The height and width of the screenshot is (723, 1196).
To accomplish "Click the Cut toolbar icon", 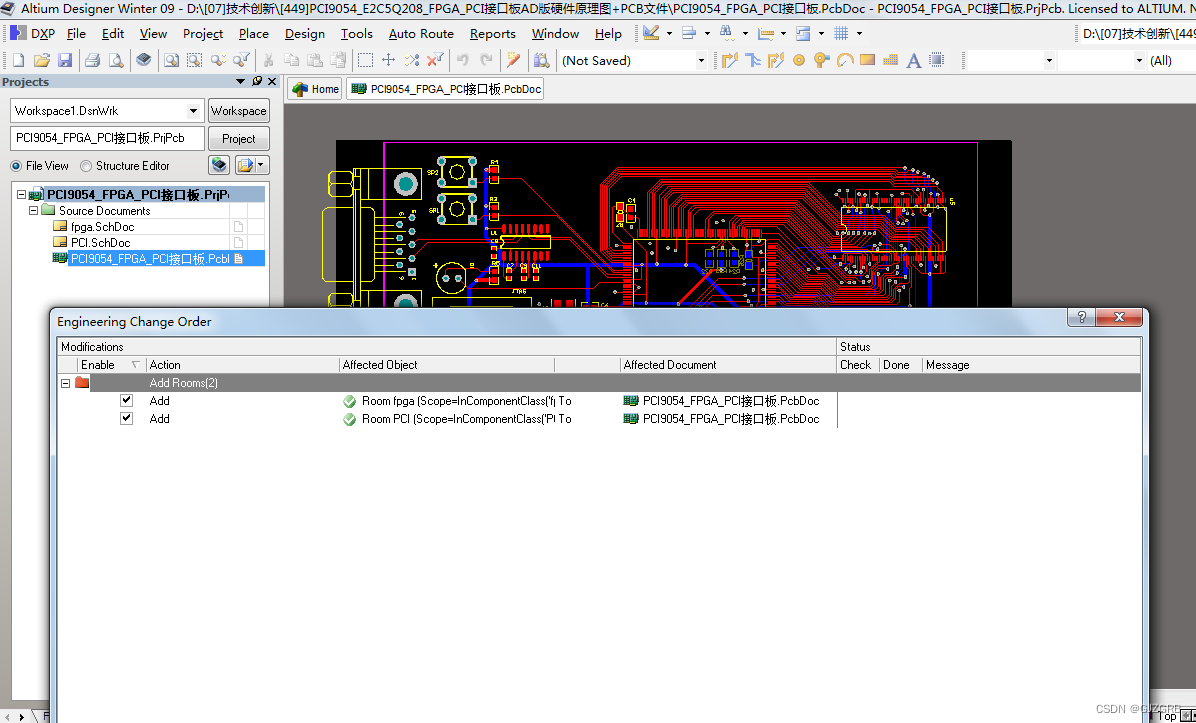I will 268,60.
